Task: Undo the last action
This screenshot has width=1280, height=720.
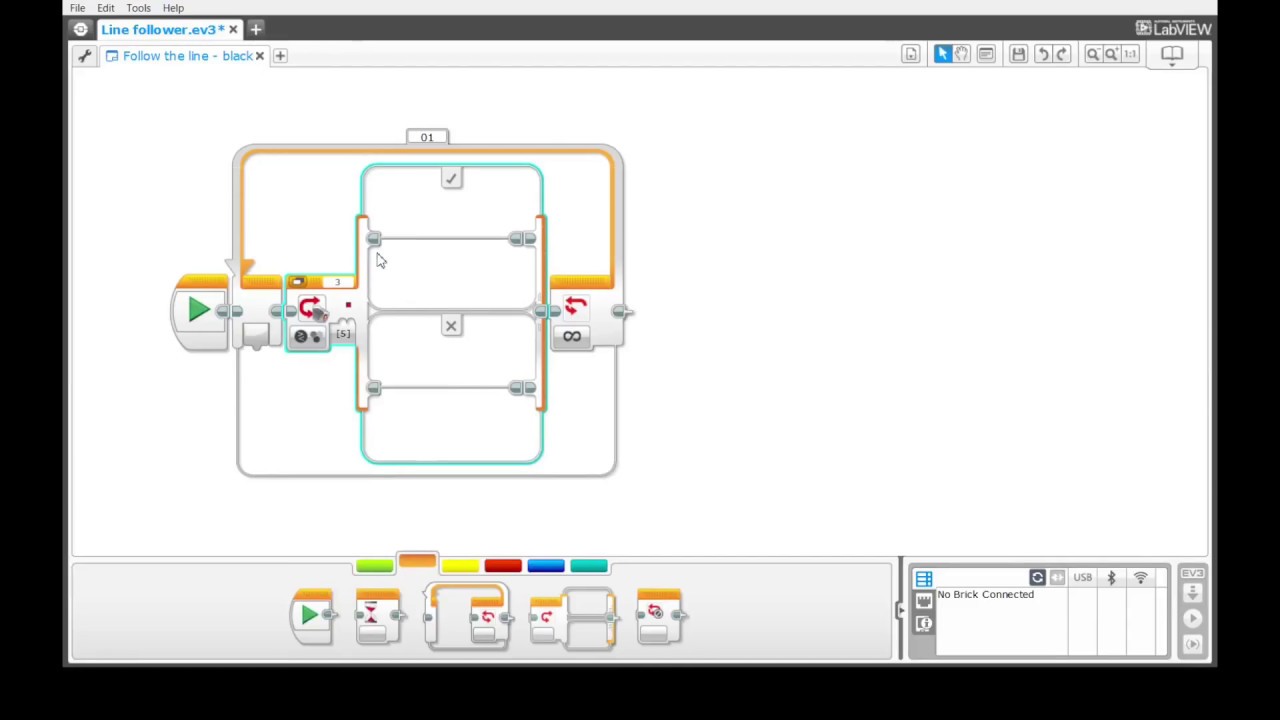Action: click(1042, 54)
